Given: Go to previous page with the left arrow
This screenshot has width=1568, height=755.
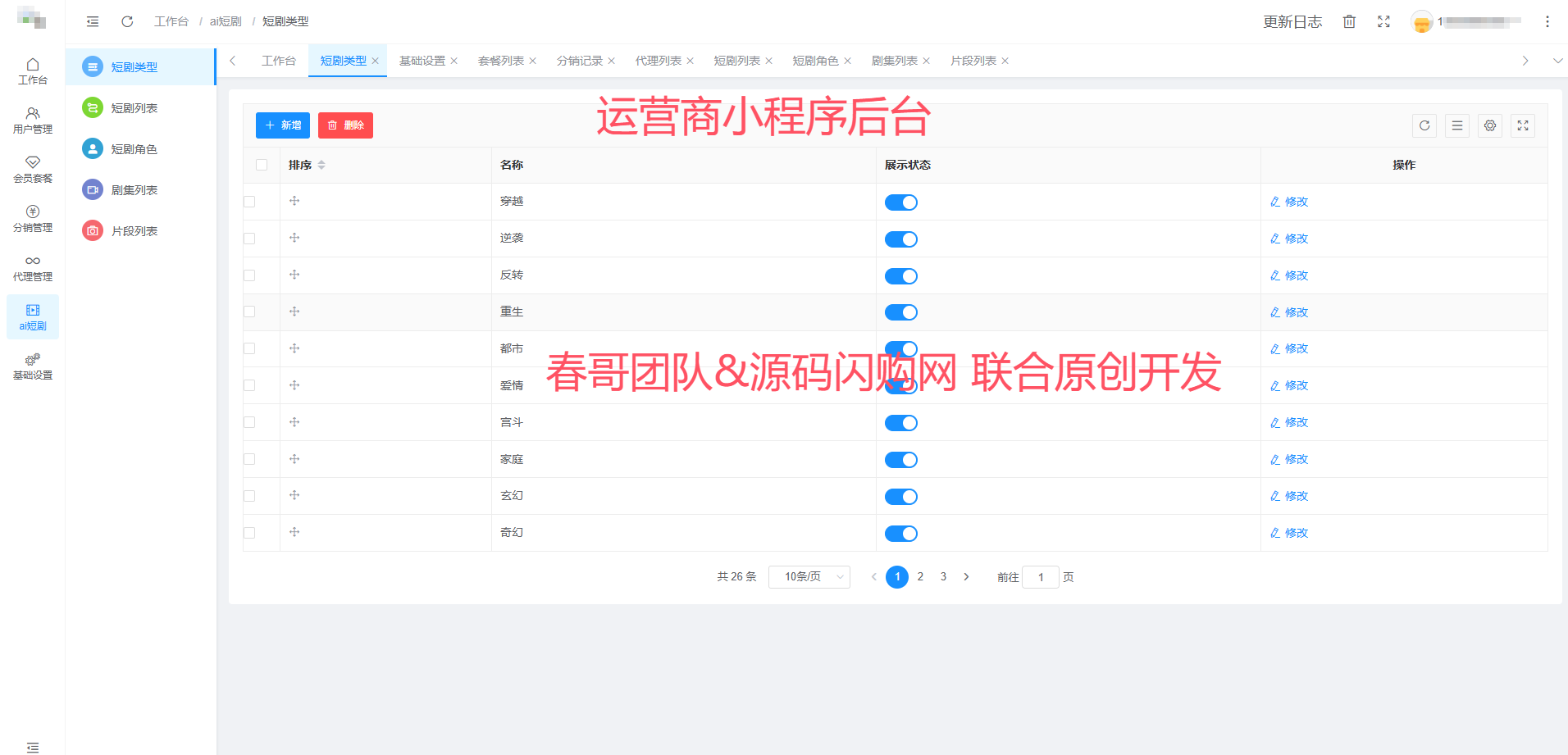Looking at the screenshot, I should pyautogui.click(x=874, y=577).
